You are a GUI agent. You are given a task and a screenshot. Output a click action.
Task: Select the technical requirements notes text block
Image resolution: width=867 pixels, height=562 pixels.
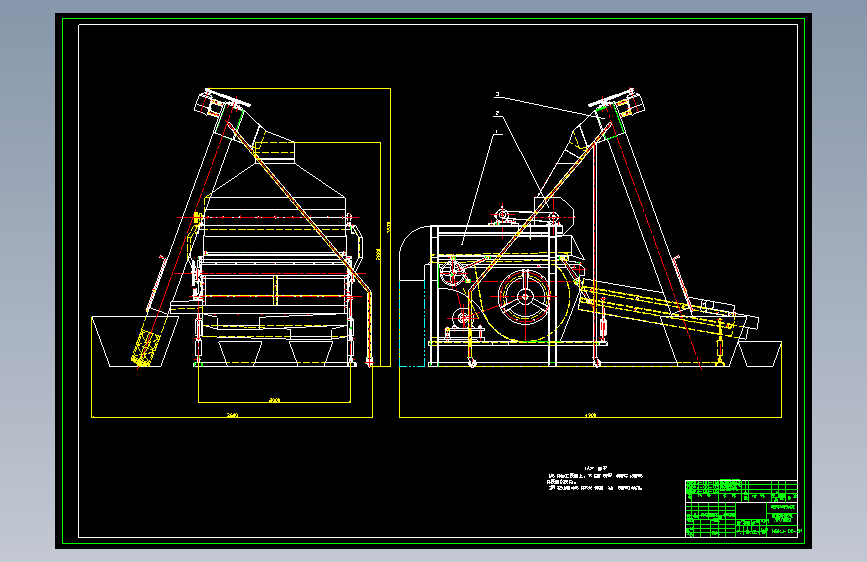pyautogui.click(x=594, y=479)
